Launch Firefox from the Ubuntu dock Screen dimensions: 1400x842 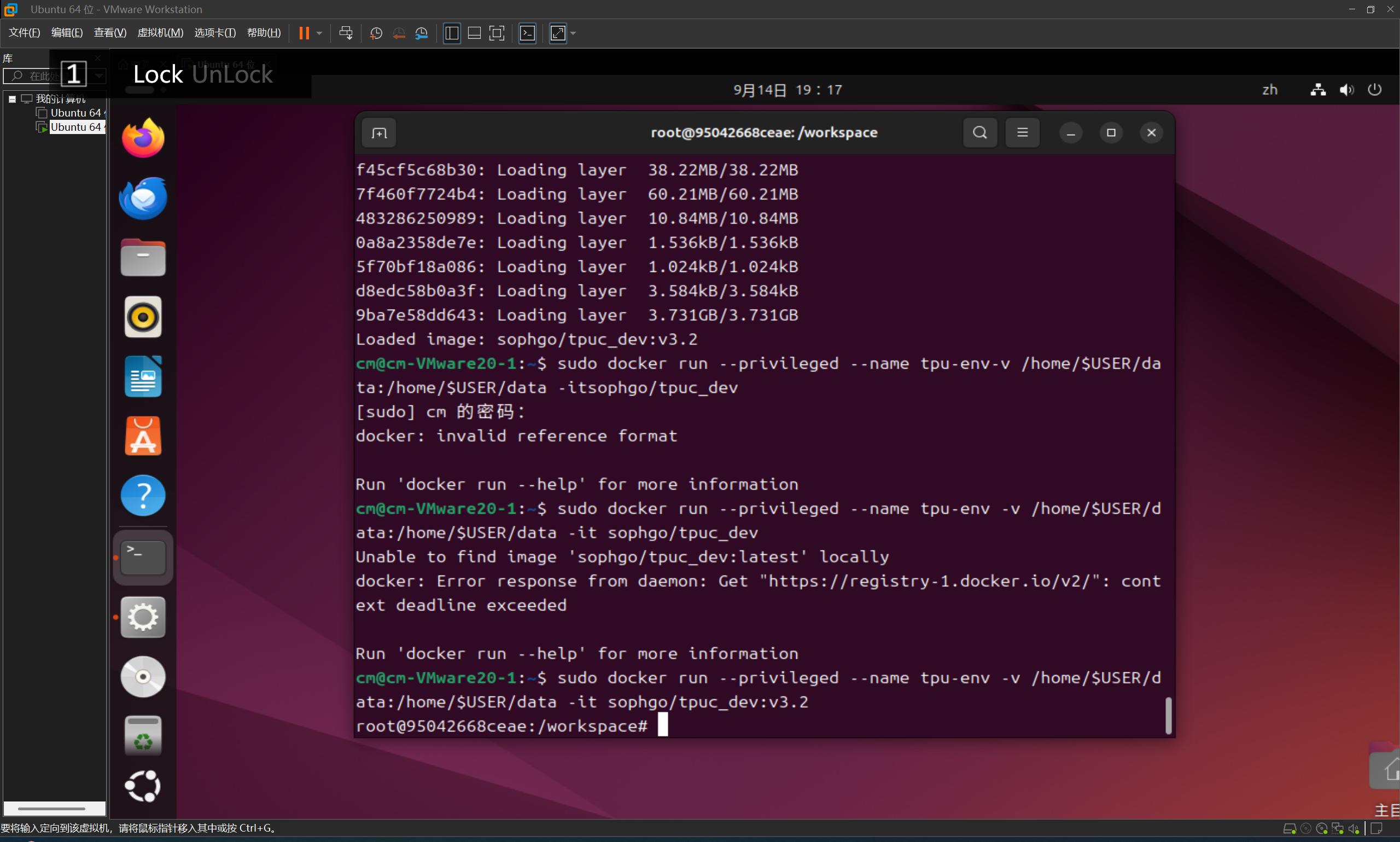coord(143,138)
